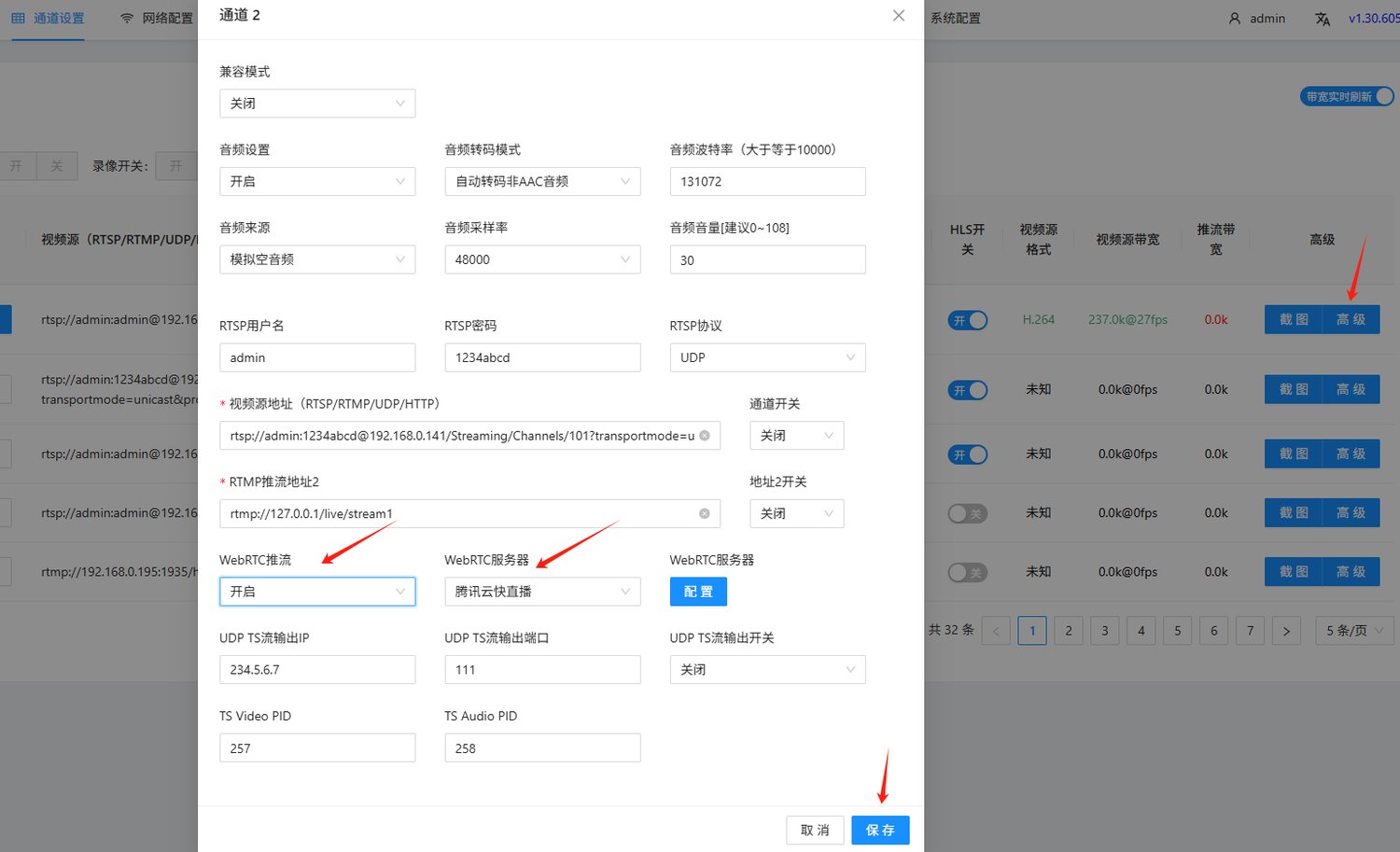Select page 3 in pagination
Image resolution: width=1400 pixels, height=852 pixels.
[x=1105, y=631]
